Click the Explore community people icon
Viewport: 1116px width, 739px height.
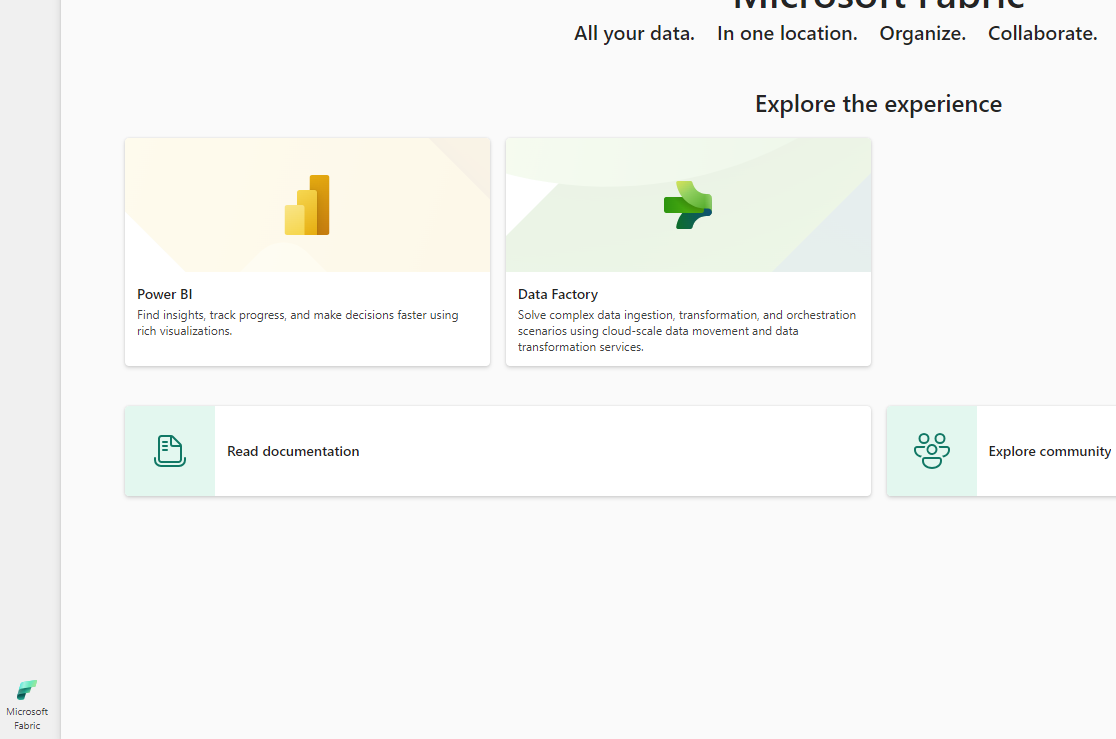[x=932, y=451]
